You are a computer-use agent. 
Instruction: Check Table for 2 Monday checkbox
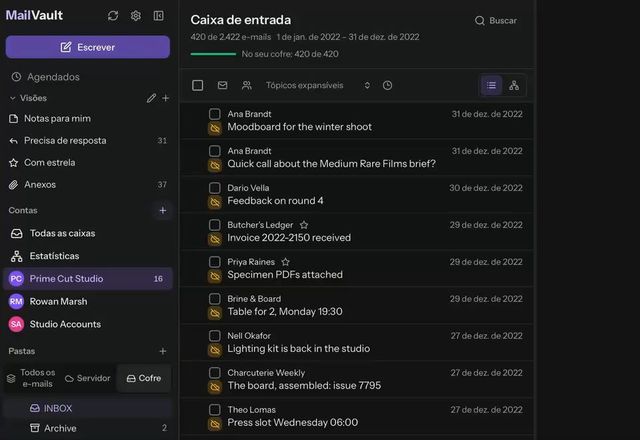215,299
